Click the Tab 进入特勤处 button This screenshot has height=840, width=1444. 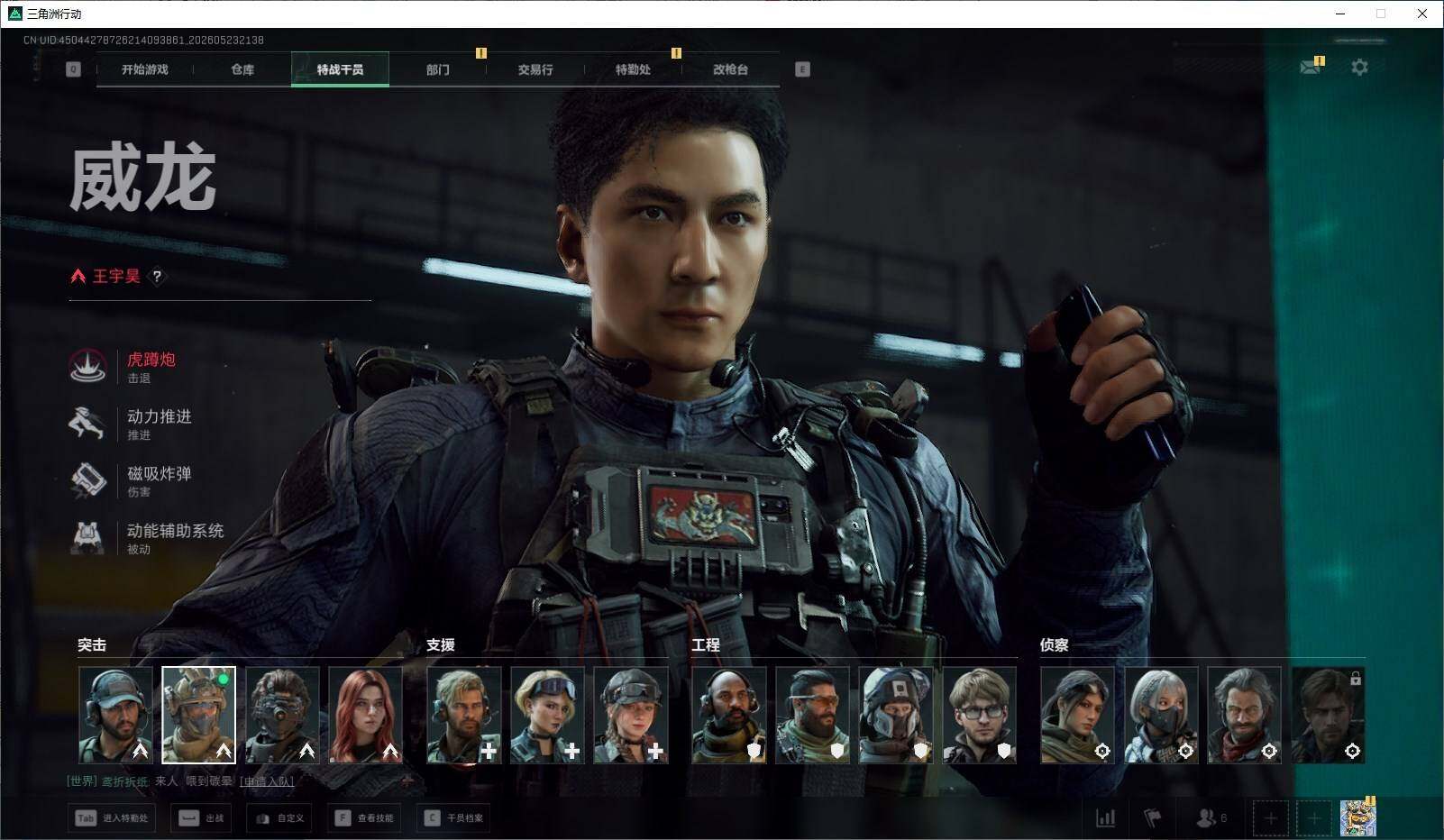point(112,818)
